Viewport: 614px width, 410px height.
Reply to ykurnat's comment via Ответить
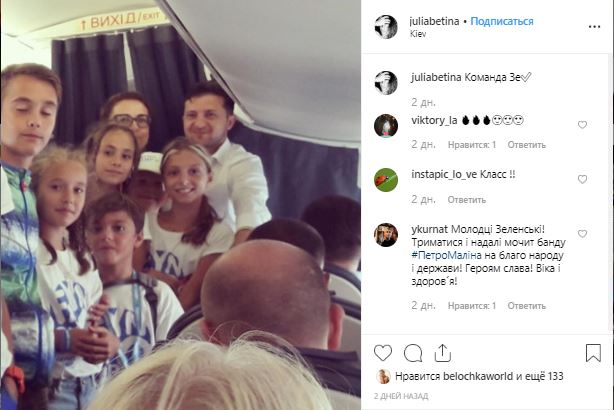tap(527, 306)
